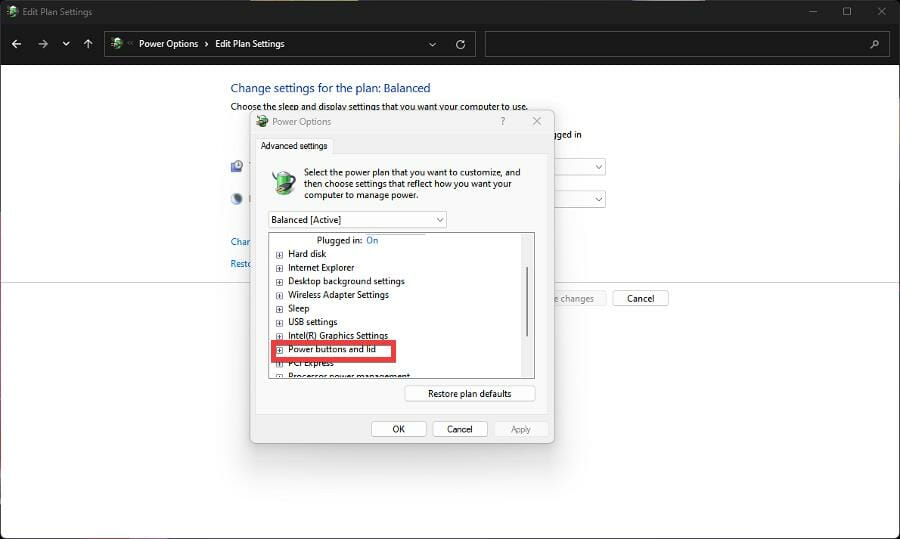The width and height of the screenshot is (900, 539).
Task: Select PCI Express tree item
Action: point(311,363)
